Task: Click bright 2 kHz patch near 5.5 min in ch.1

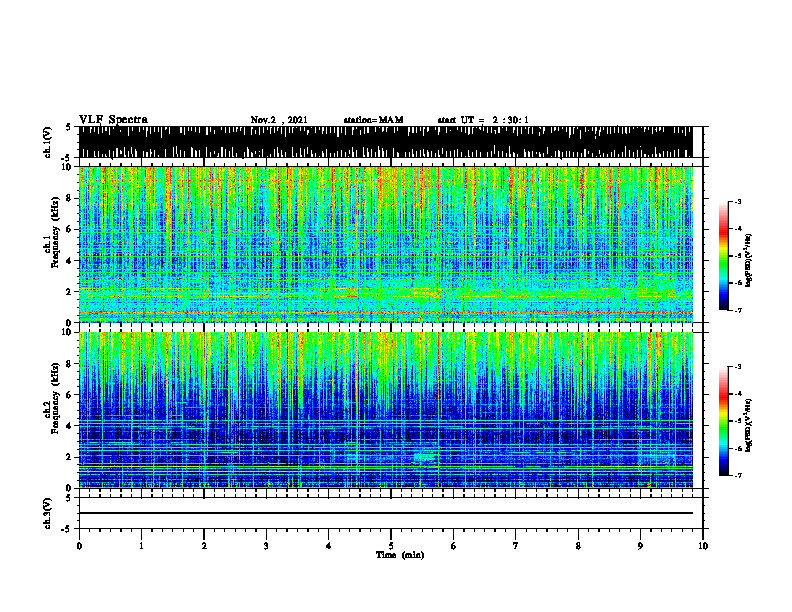Action: pyautogui.click(x=427, y=293)
